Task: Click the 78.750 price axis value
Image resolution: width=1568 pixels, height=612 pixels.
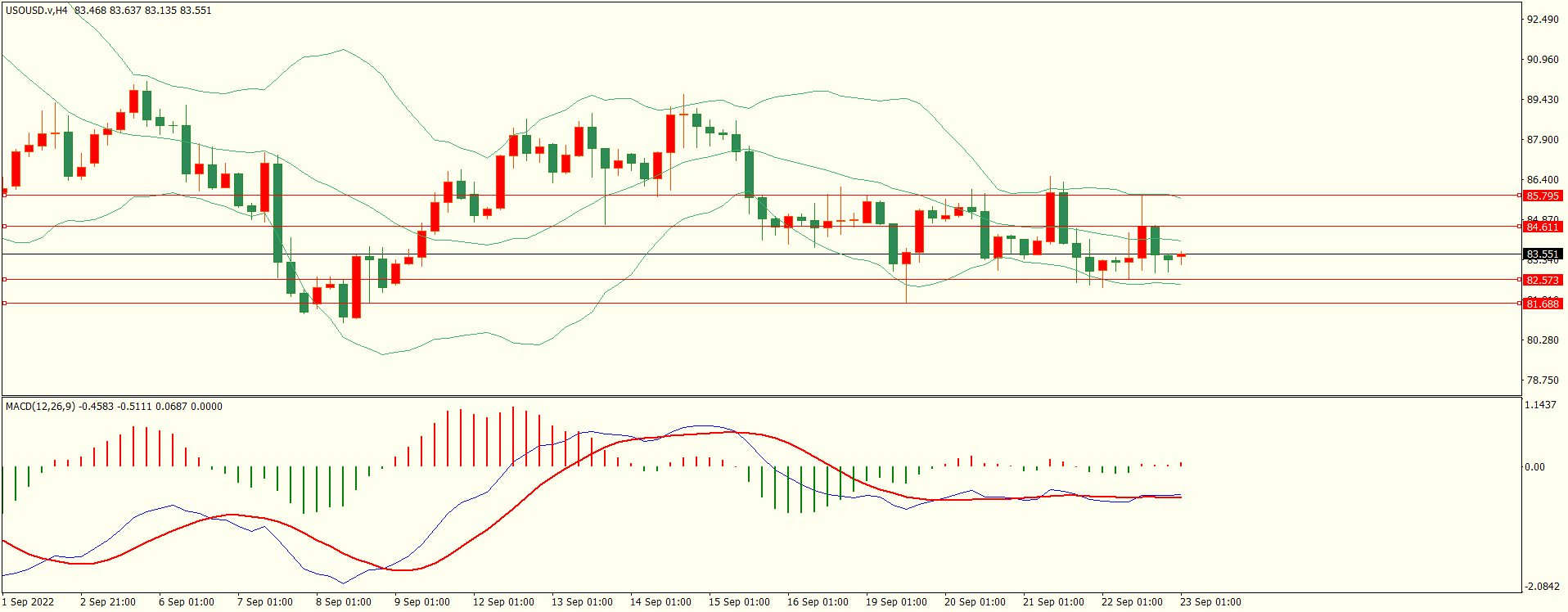Action: tap(1543, 380)
